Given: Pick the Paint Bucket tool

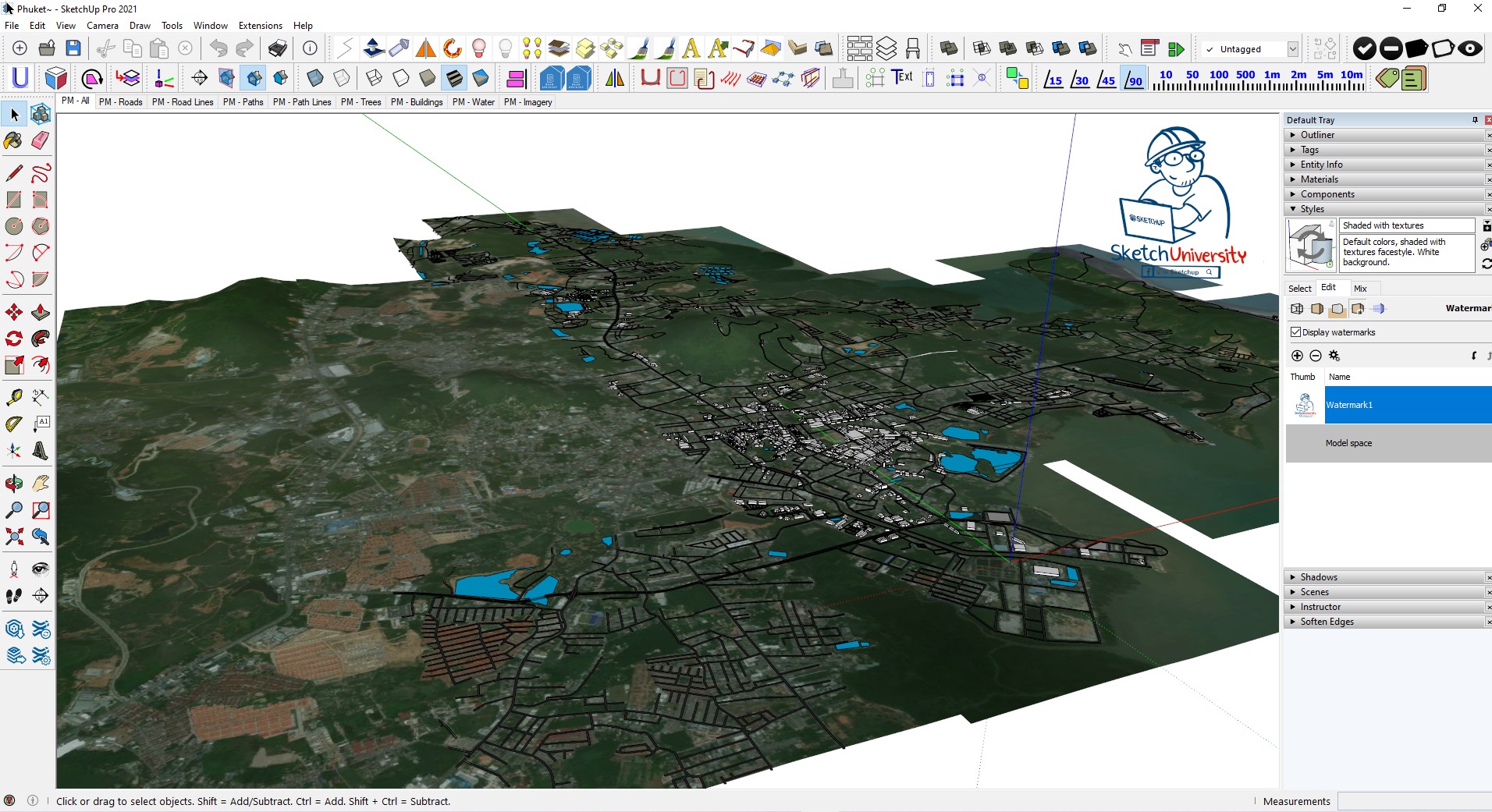Looking at the screenshot, I should coord(14,141).
